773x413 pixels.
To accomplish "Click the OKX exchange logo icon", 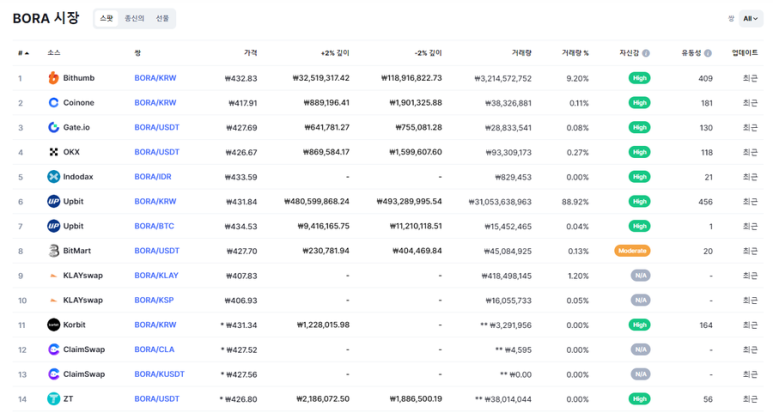I will 53,152.
